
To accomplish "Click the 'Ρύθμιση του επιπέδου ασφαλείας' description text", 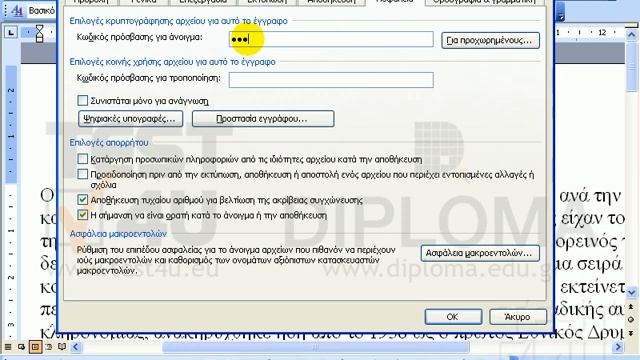I will tap(236, 260).
